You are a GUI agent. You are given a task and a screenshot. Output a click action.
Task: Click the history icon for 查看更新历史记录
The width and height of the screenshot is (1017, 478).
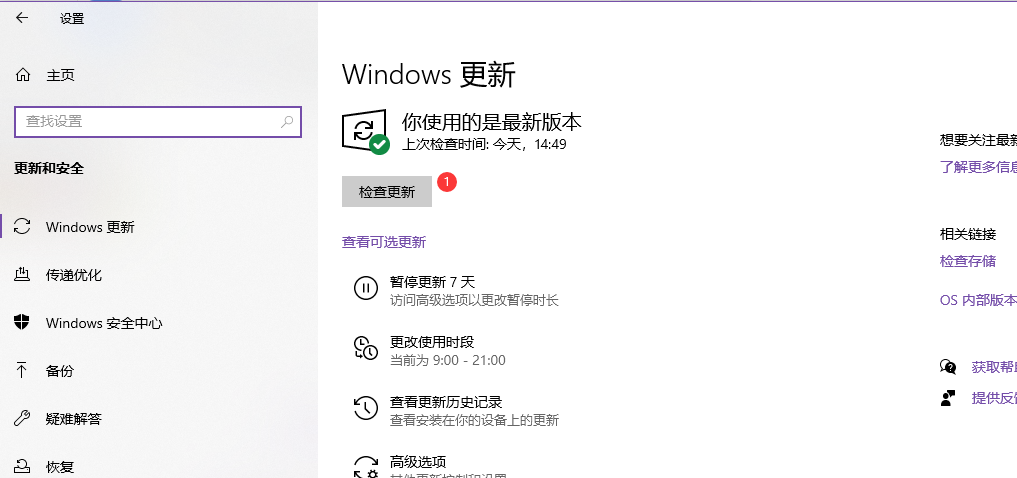pos(366,407)
